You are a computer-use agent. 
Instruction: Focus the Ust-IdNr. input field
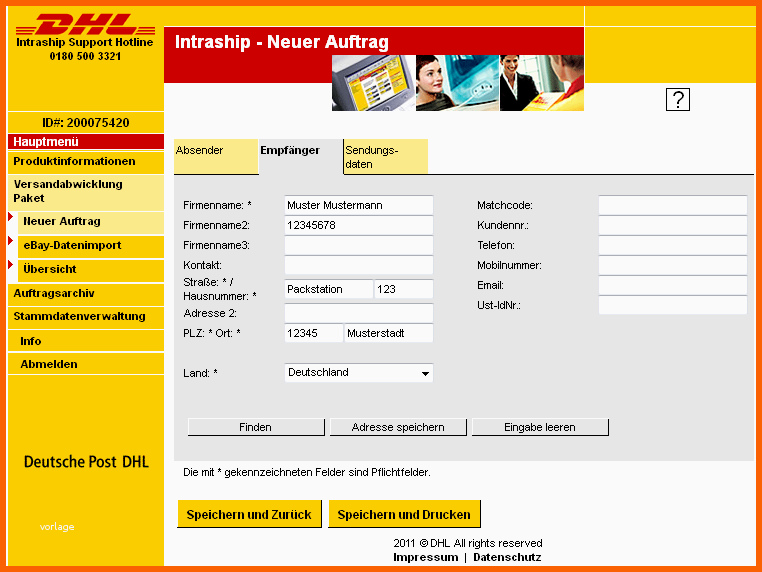(x=673, y=305)
